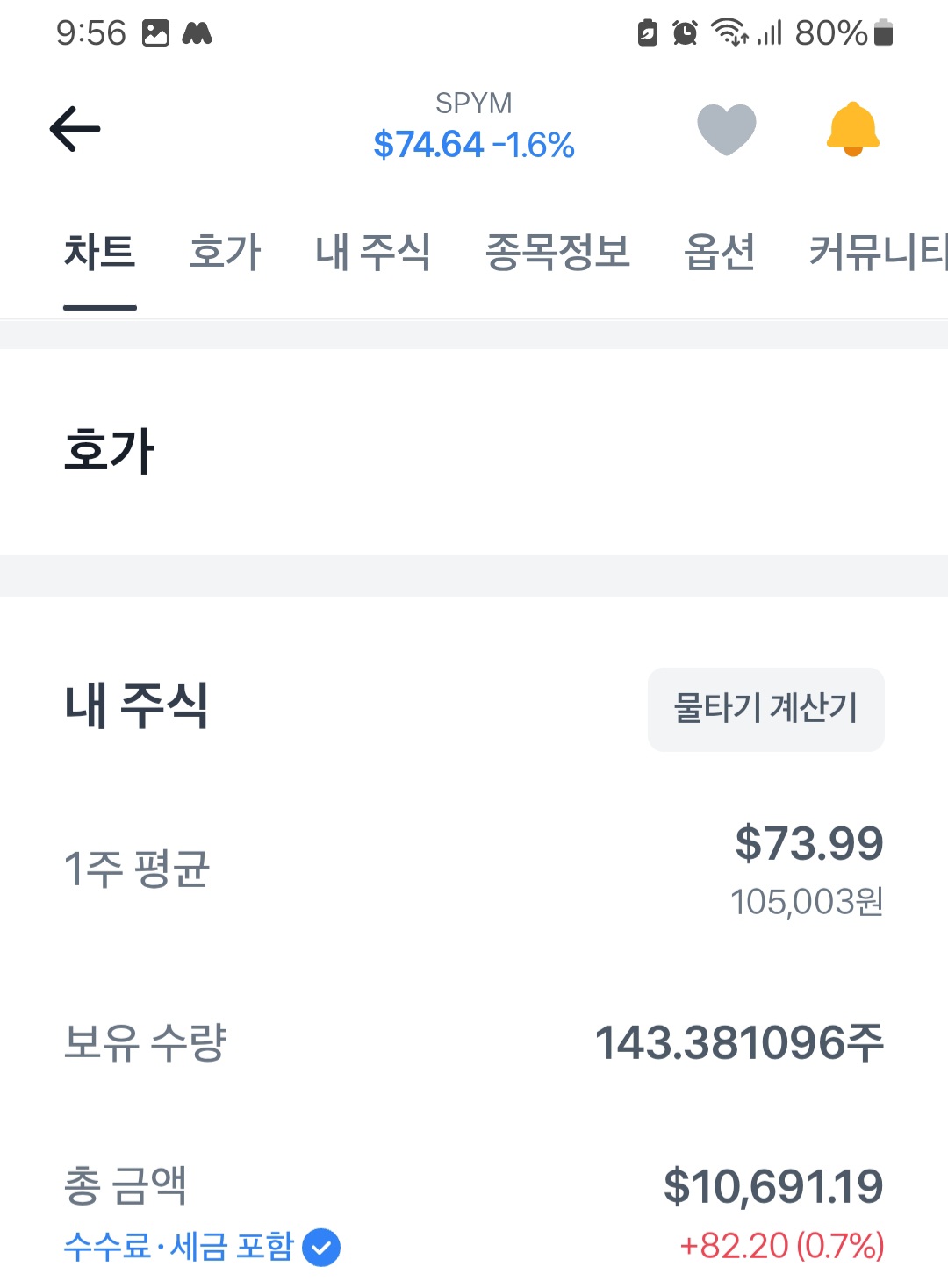Switch to the 호가 tab

point(225,253)
